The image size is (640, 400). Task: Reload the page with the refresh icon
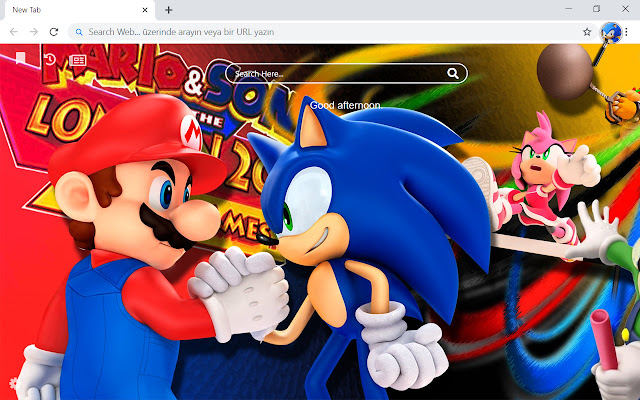53,32
